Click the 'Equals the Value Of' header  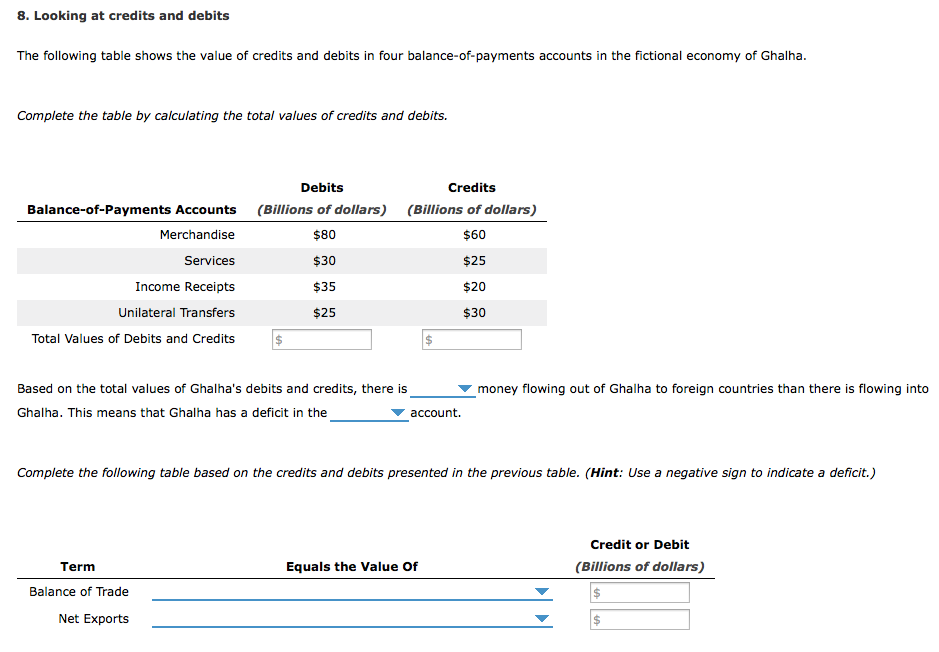point(352,566)
